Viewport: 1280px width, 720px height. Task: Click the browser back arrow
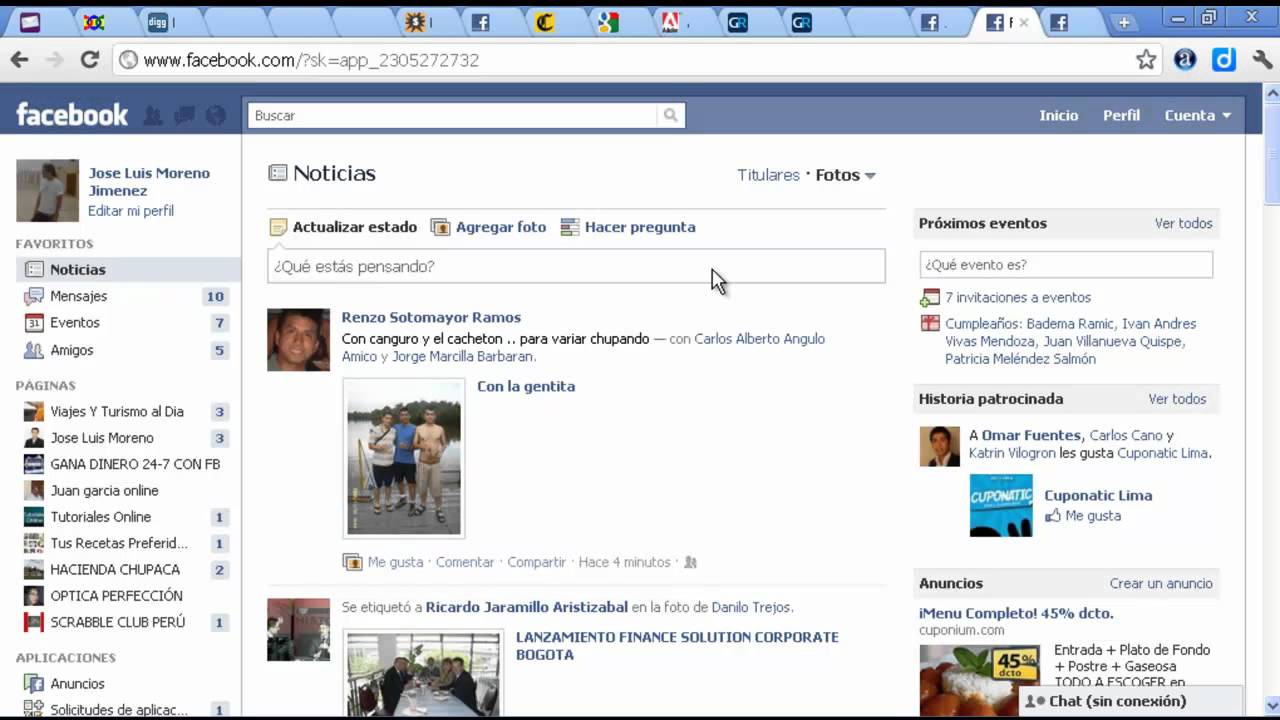click(19, 60)
